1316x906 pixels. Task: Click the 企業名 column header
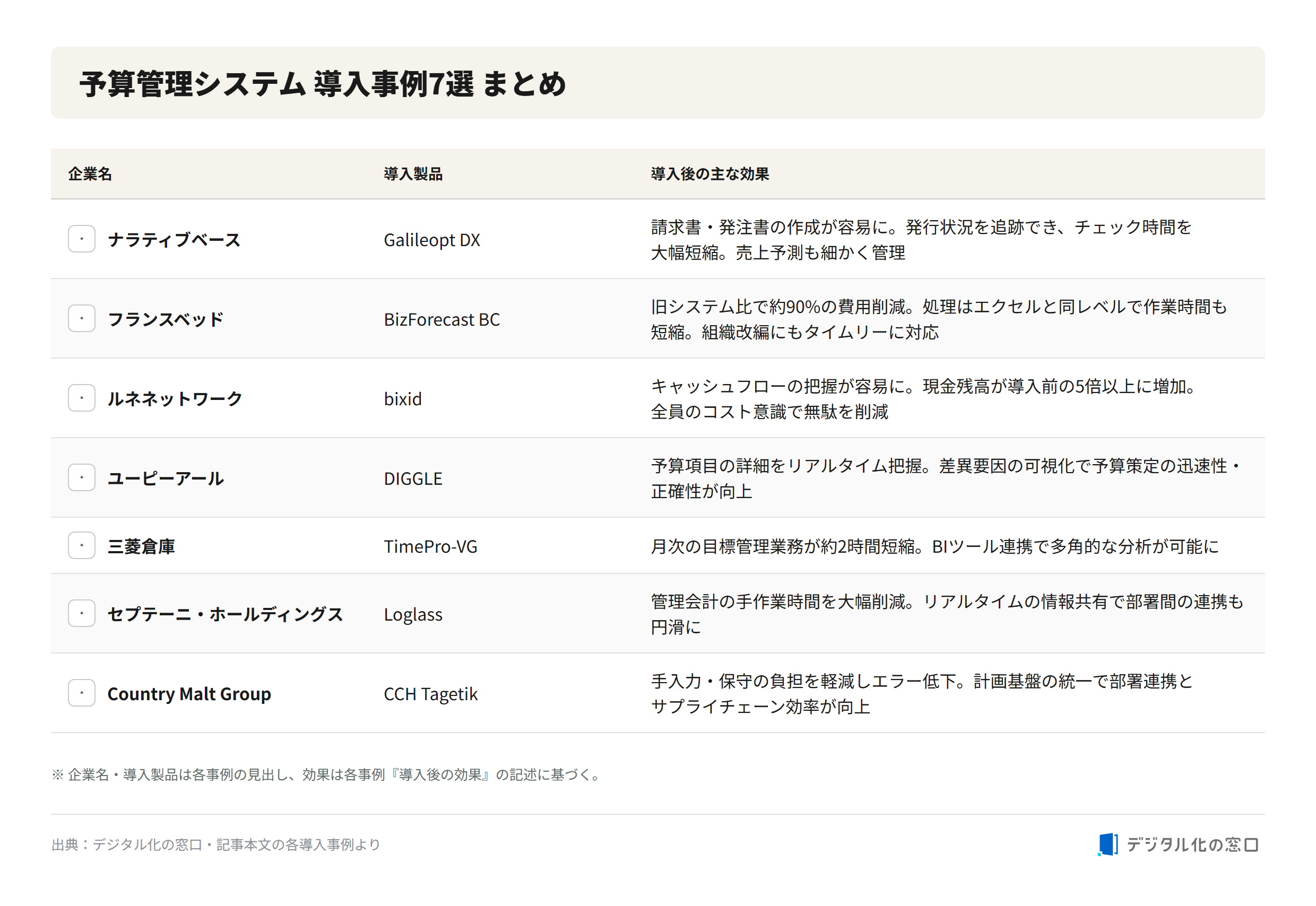click(90, 175)
